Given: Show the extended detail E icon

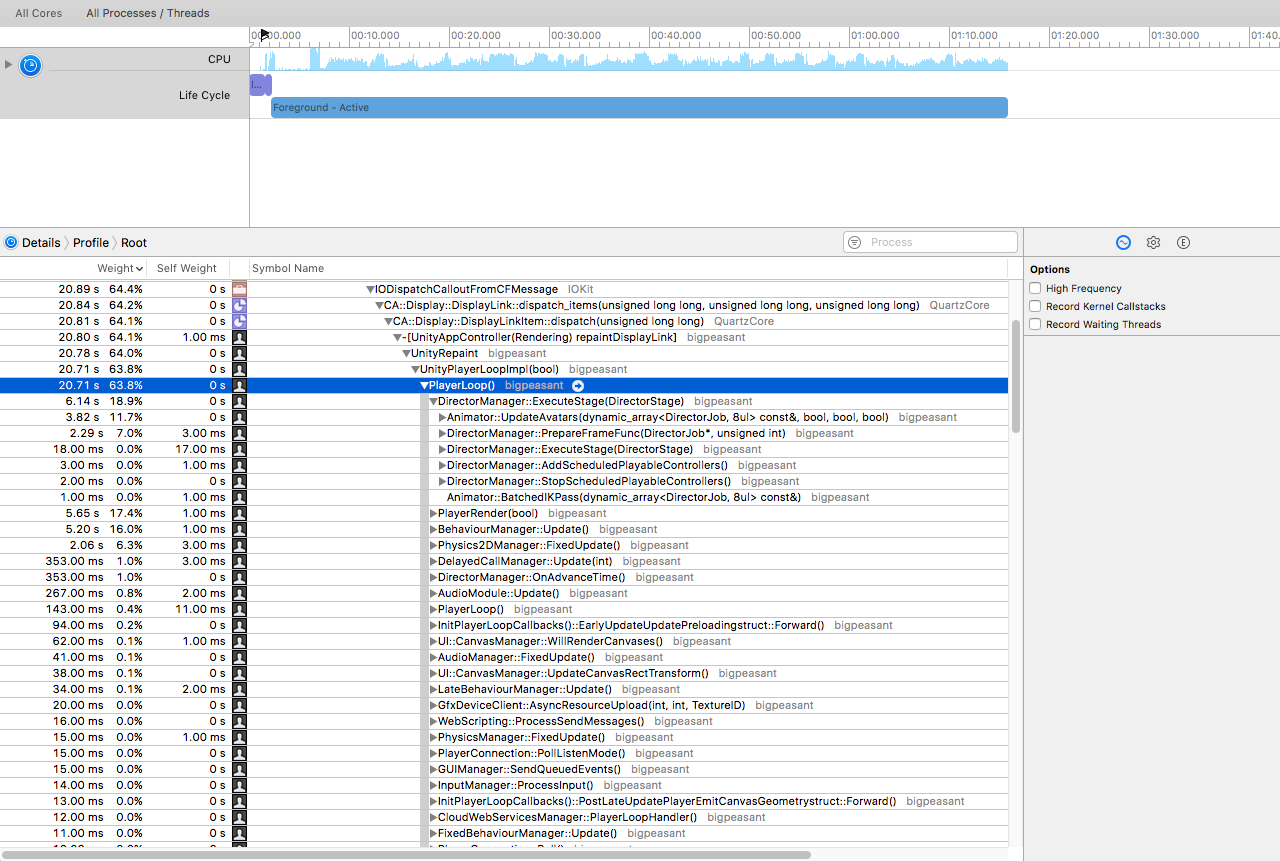Looking at the screenshot, I should coord(1183,242).
